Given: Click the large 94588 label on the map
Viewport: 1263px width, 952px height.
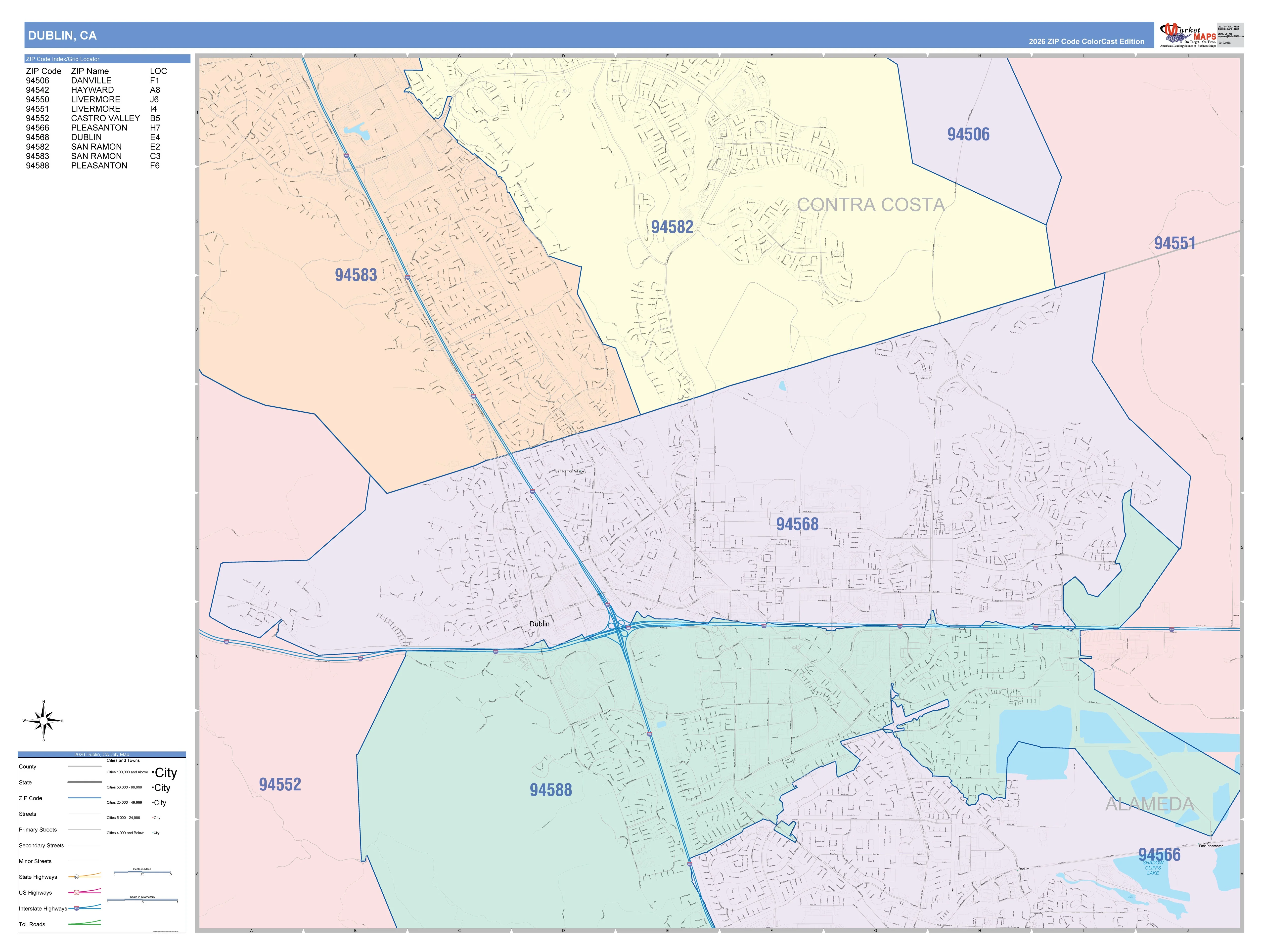Looking at the screenshot, I should pos(550,790).
